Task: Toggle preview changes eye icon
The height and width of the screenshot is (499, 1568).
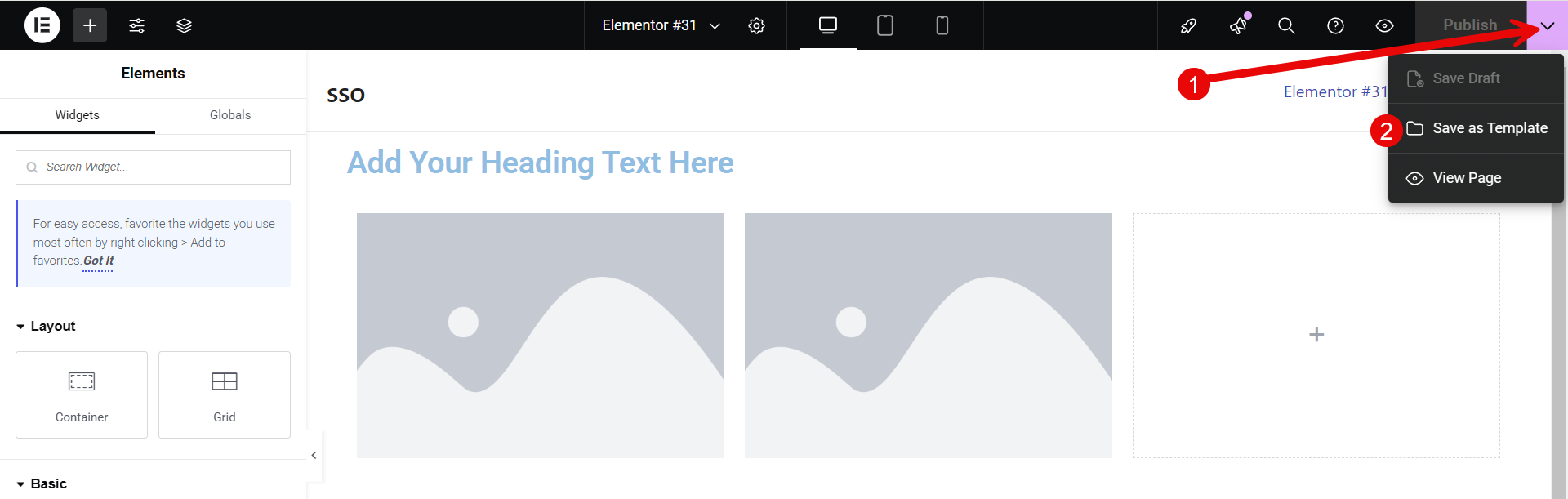Action: coord(1384,25)
